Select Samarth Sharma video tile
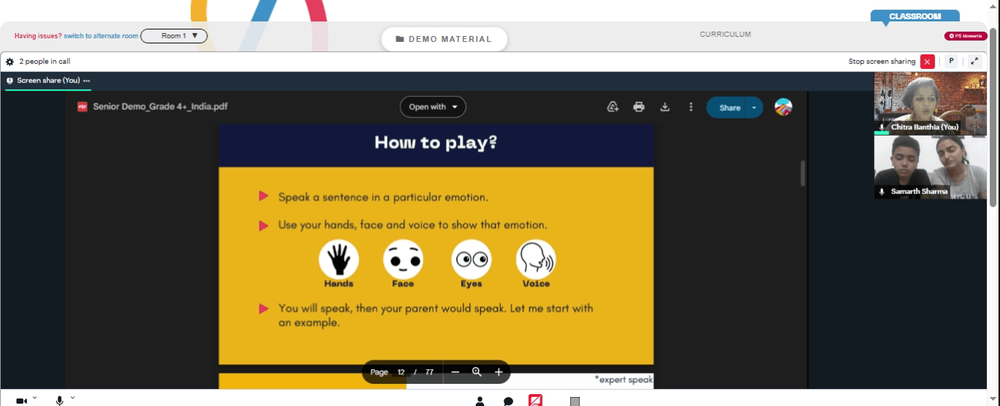Screen dimensions: 1000x406 (929, 168)
